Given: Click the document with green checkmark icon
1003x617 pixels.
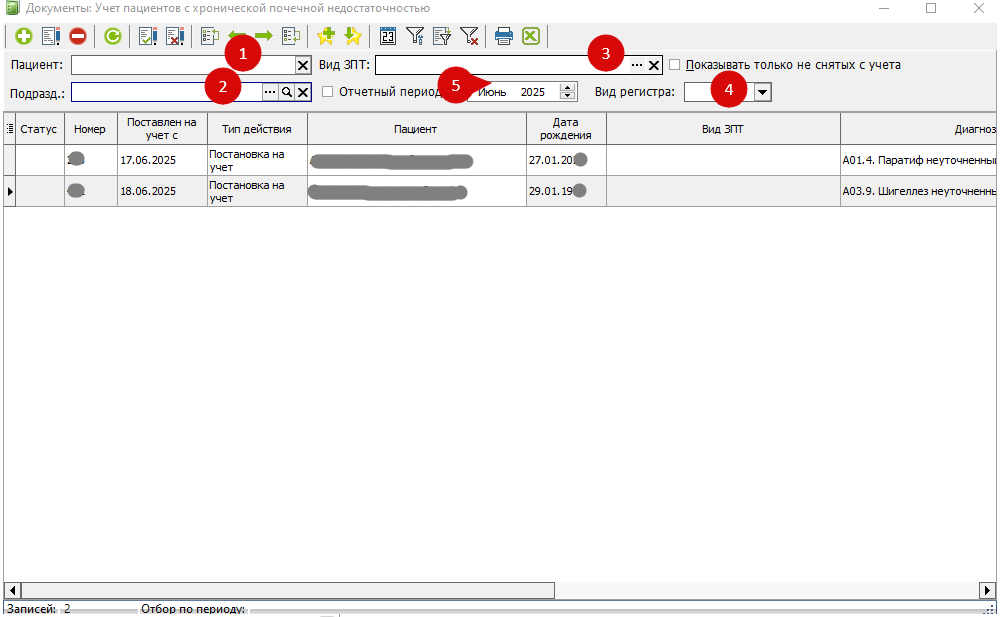Looking at the screenshot, I should click(148, 36).
